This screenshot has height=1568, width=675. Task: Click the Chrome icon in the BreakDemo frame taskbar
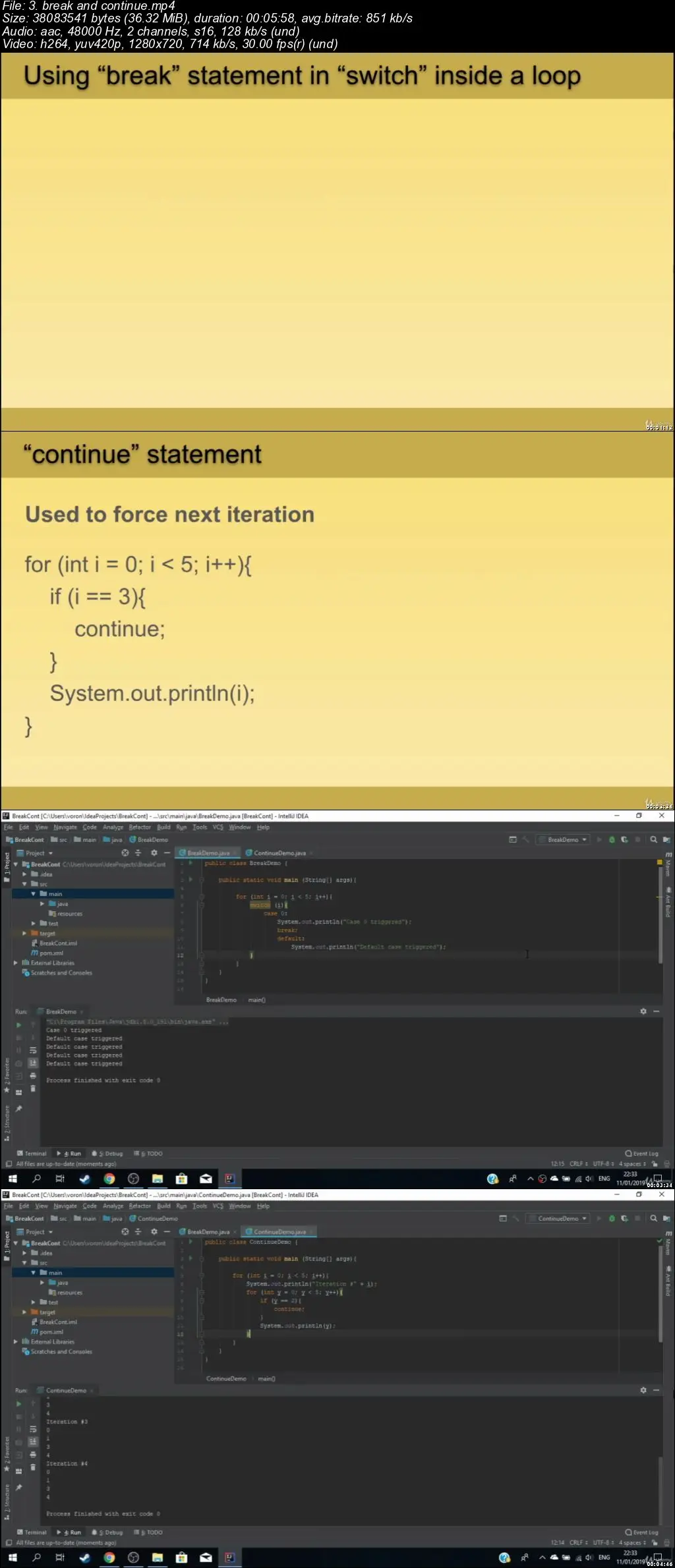pos(109,1179)
